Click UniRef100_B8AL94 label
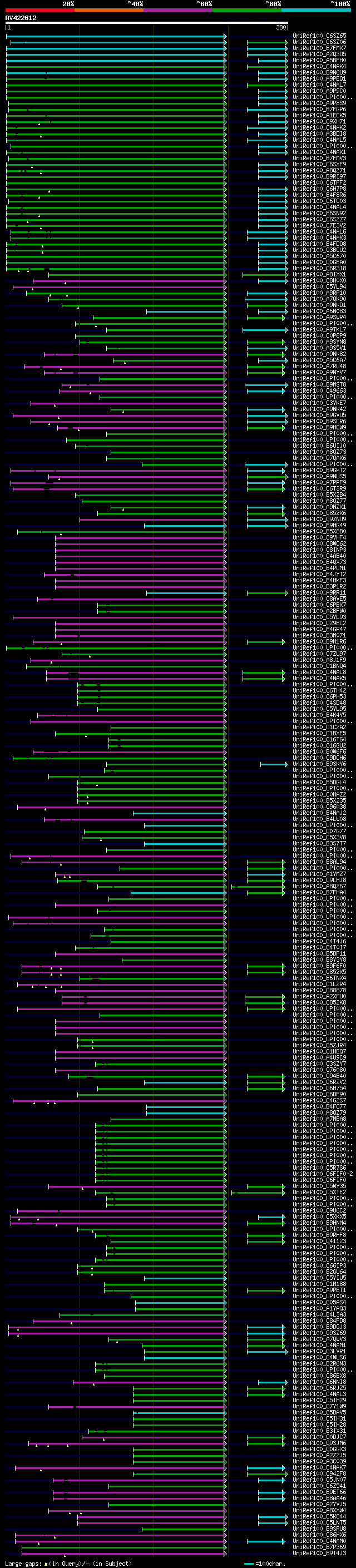The height and width of the screenshot is (1568, 356). [x=319, y=862]
